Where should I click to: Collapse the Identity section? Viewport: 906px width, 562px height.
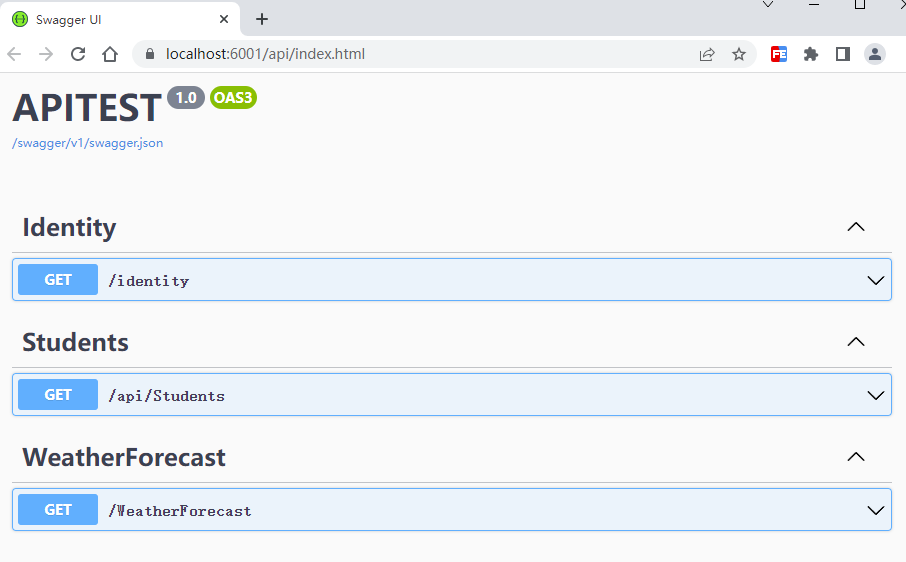click(855, 227)
